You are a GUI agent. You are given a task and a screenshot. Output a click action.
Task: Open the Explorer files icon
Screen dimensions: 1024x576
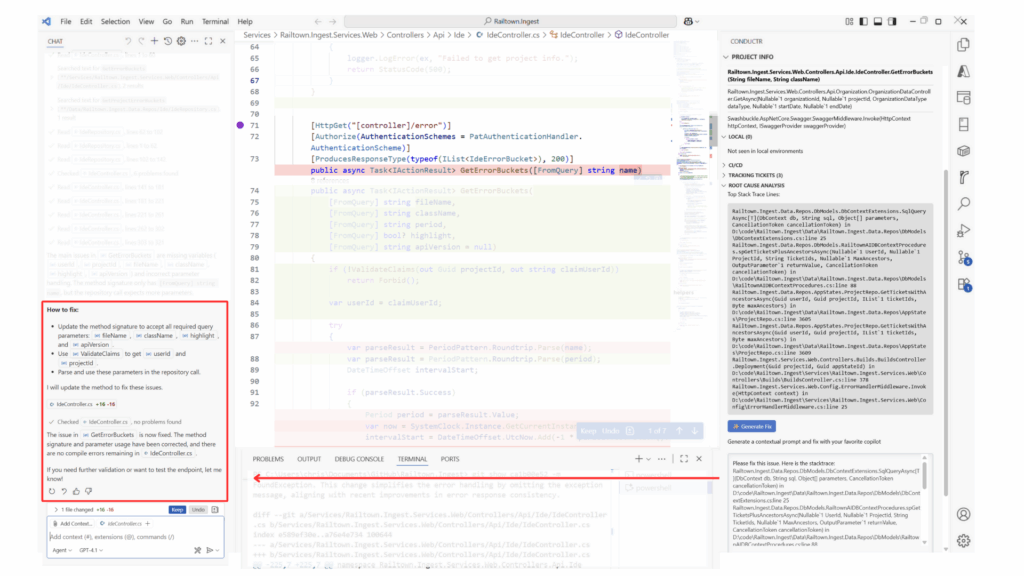coord(963,45)
